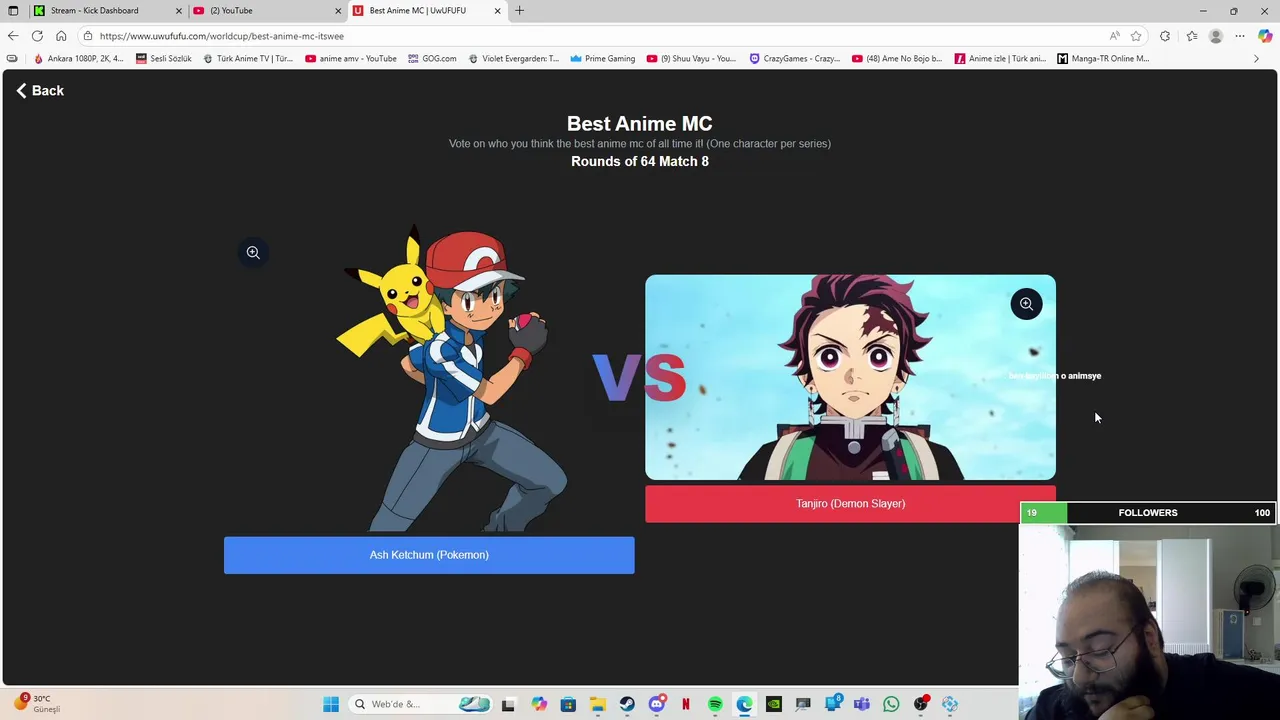Close the Best Anime MC tab
This screenshot has width=1280, height=720.
pyautogui.click(x=497, y=11)
